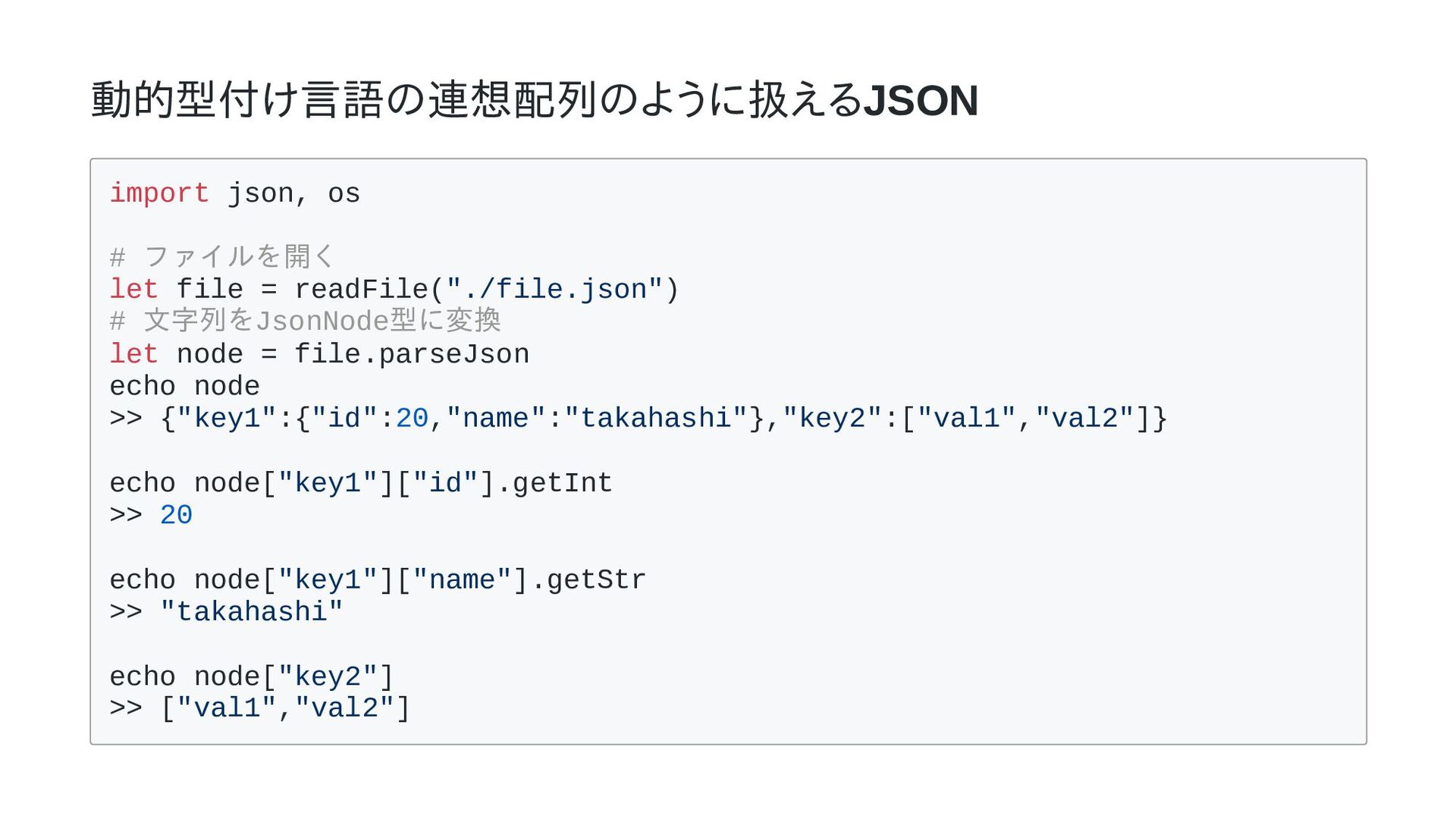Click the let keyword before node
This screenshot has width=1456, height=819.
[x=134, y=354]
